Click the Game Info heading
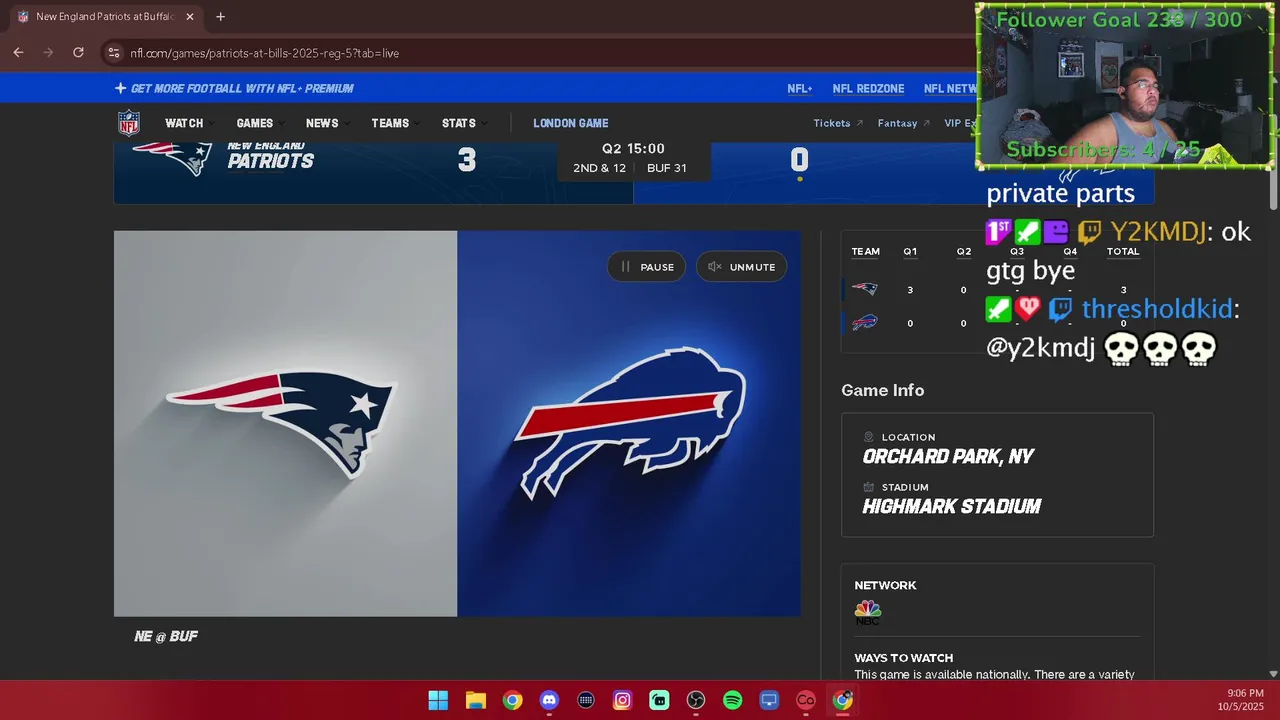The height and width of the screenshot is (720, 1280). click(x=882, y=390)
